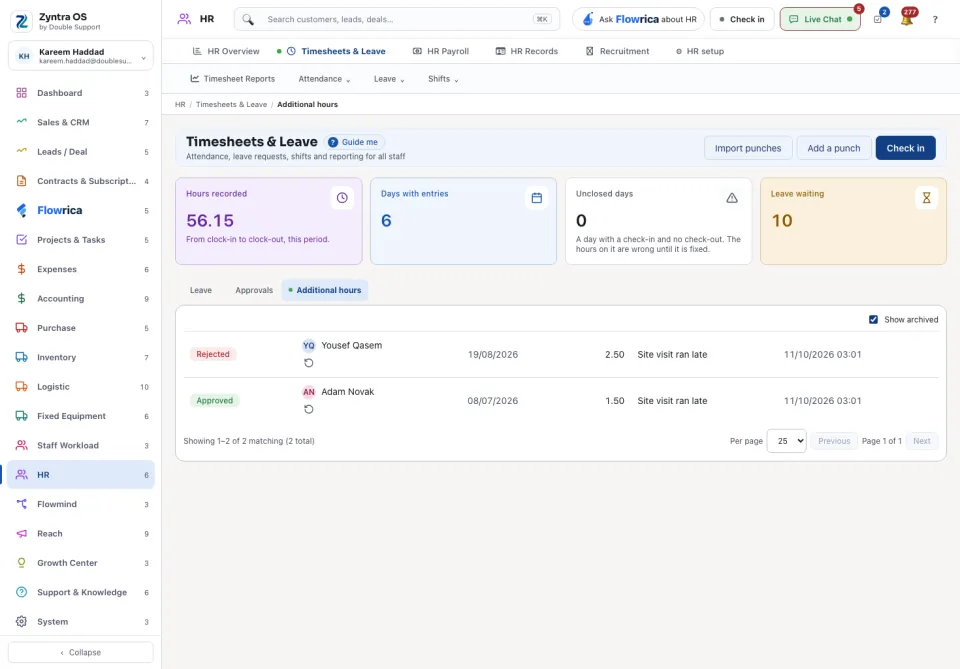960x669 pixels.
Task: Open Flowrica from the sidebar
Action: click(81, 211)
